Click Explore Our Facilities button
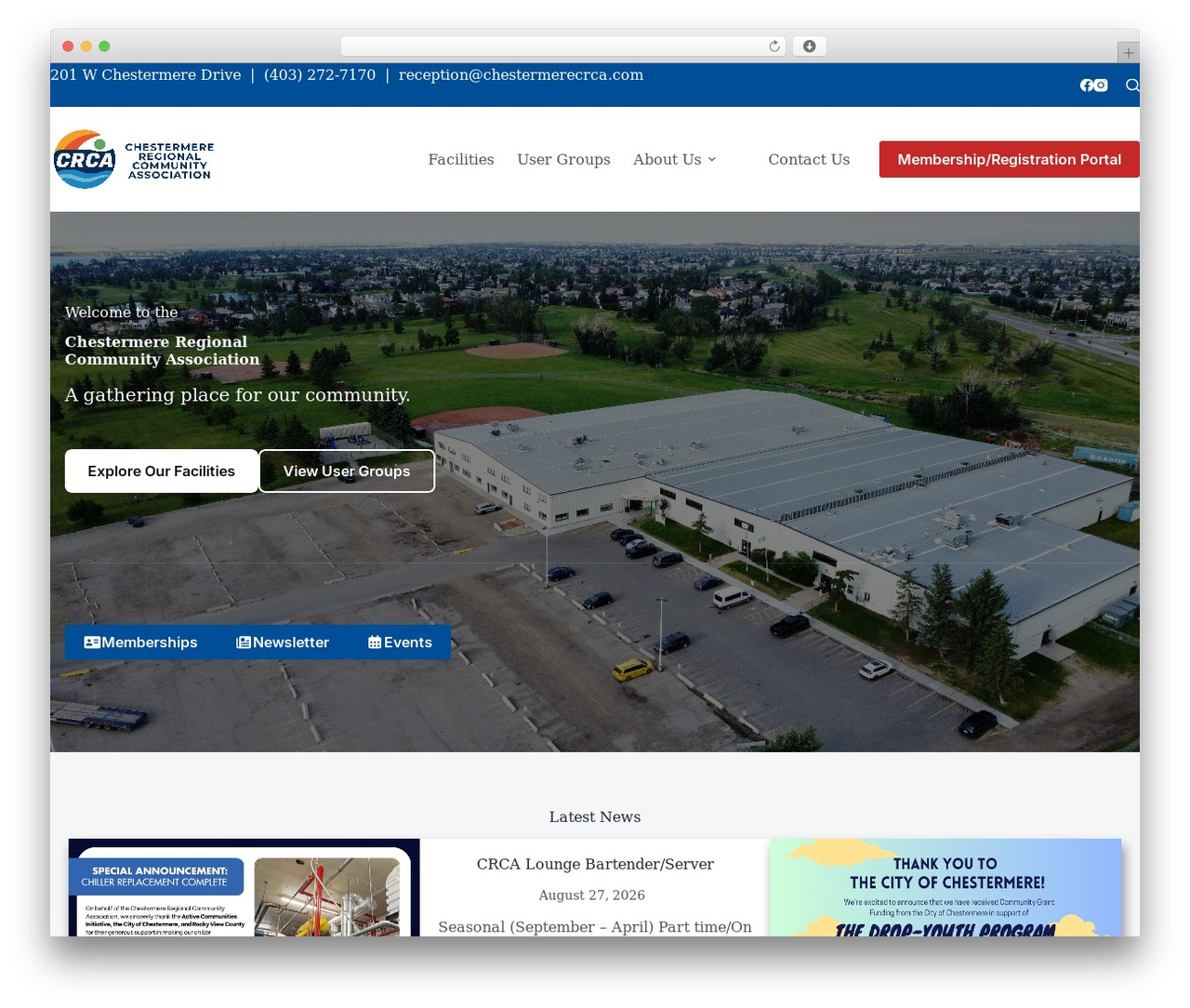This screenshot has width=1190, height=1008. tap(162, 471)
